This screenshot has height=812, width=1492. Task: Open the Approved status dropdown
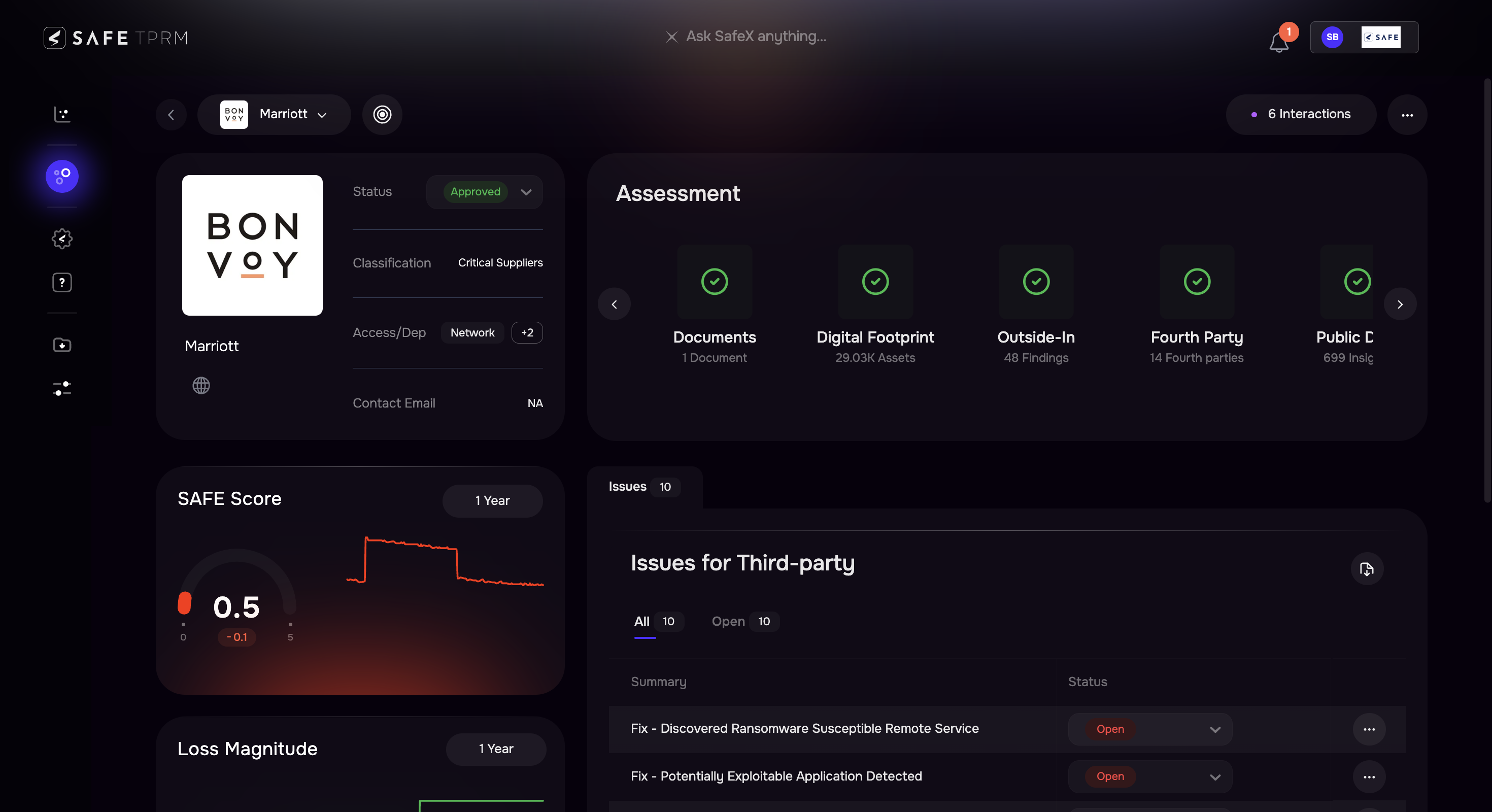(x=484, y=192)
